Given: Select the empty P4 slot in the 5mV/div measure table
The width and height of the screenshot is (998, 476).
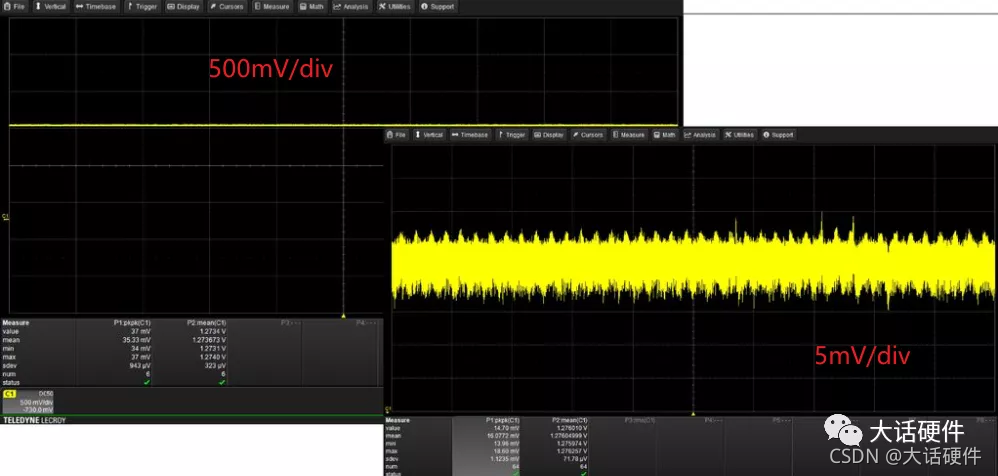Looking at the screenshot, I should [712, 421].
